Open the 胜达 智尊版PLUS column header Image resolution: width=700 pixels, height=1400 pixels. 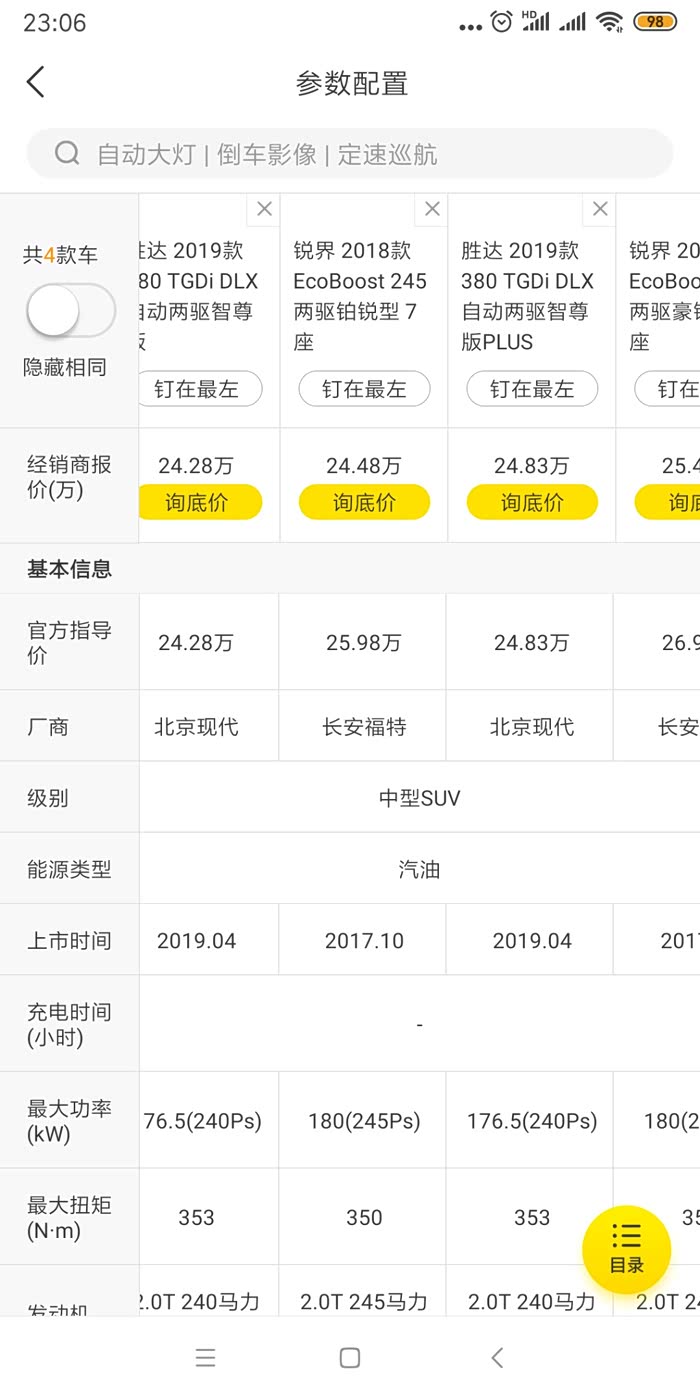click(528, 296)
